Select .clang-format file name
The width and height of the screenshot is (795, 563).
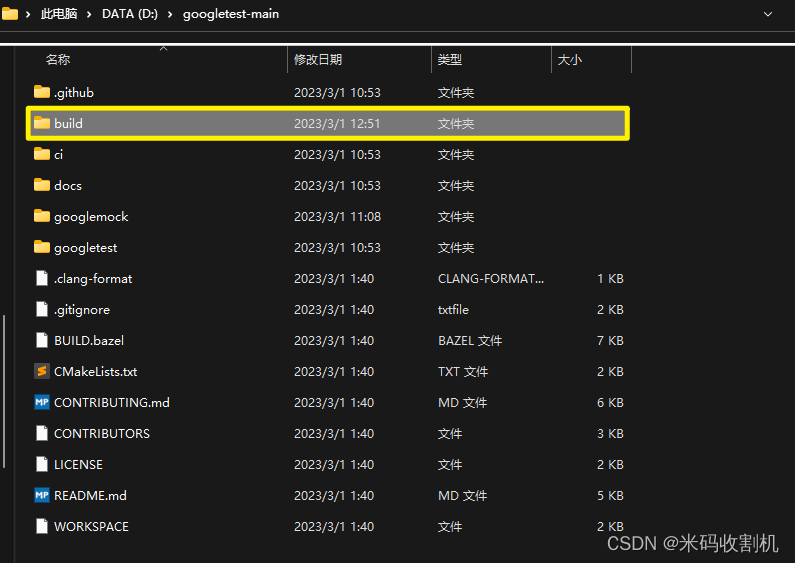pyautogui.click(x=93, y=278)
